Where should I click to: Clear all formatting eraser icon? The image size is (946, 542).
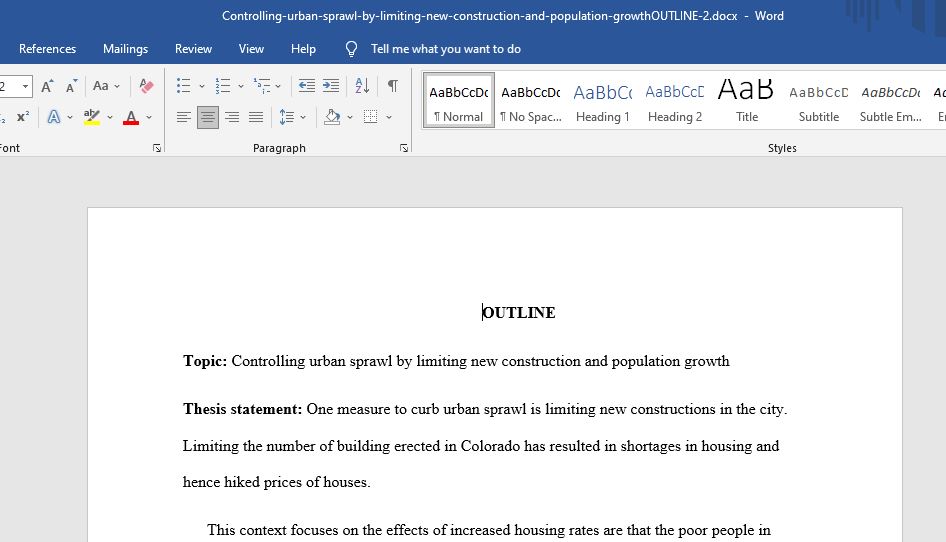click(x=146, y=86)
